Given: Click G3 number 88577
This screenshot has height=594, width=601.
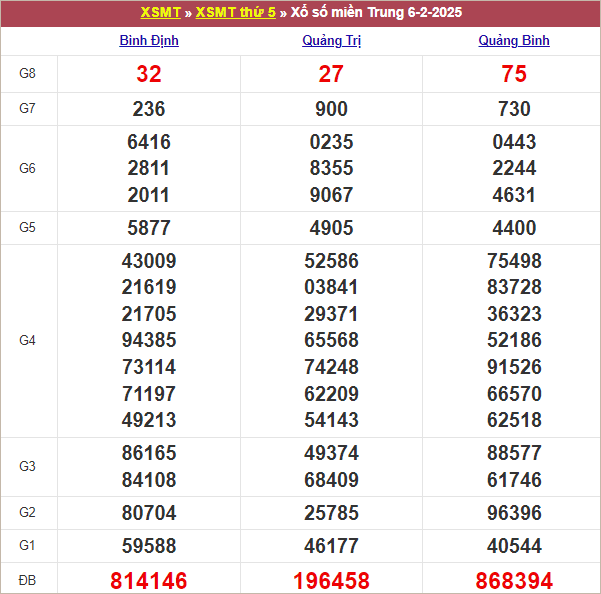Looking at the screenshot, I should (x=514, y=453).
